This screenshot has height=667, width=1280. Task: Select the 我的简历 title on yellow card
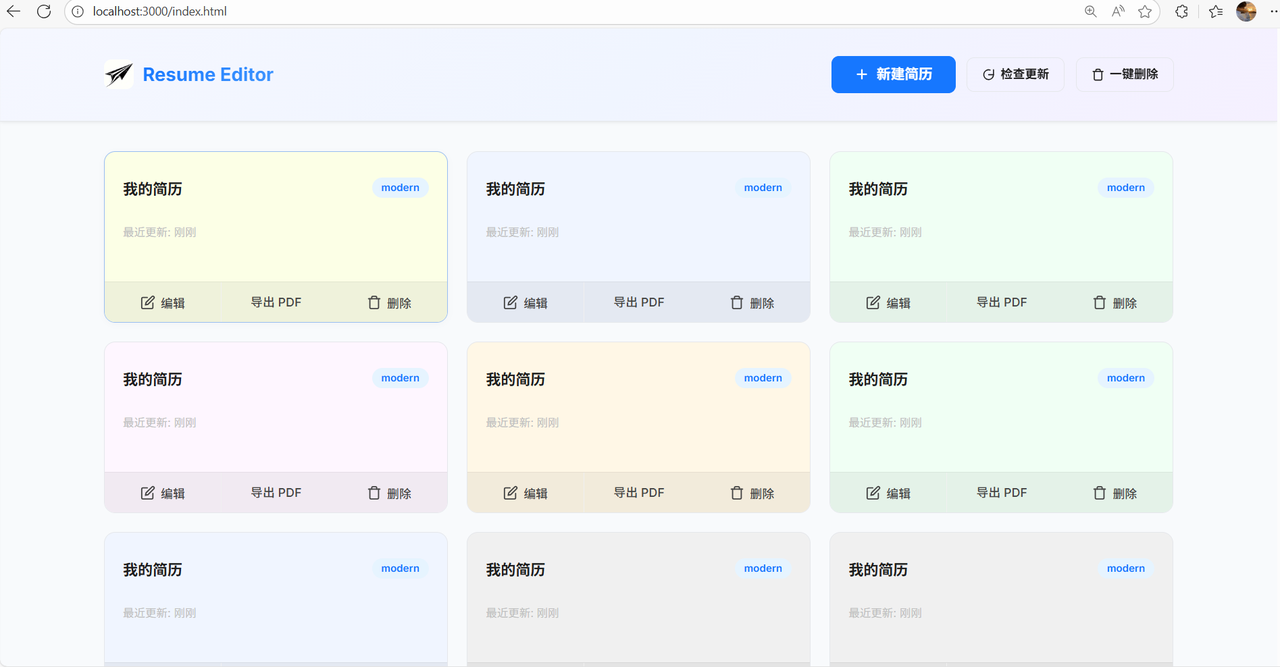(153, 189)
